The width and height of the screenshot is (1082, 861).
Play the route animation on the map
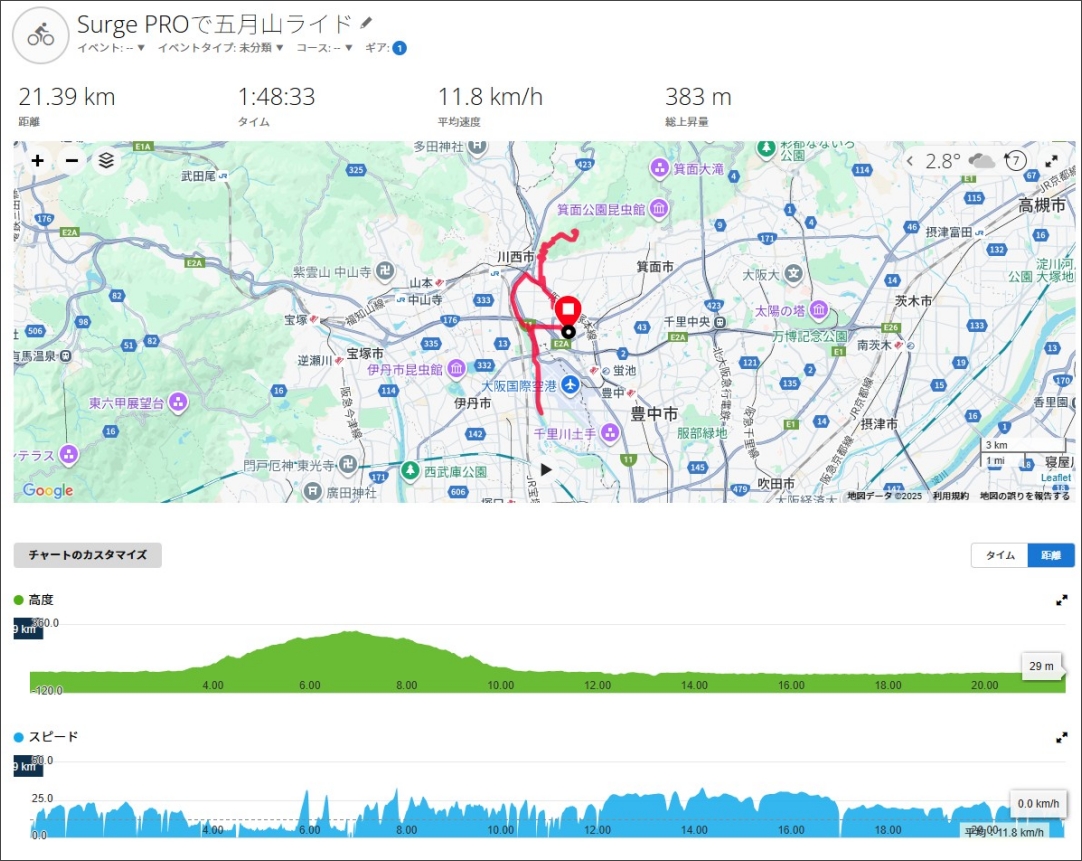point(546,470)
